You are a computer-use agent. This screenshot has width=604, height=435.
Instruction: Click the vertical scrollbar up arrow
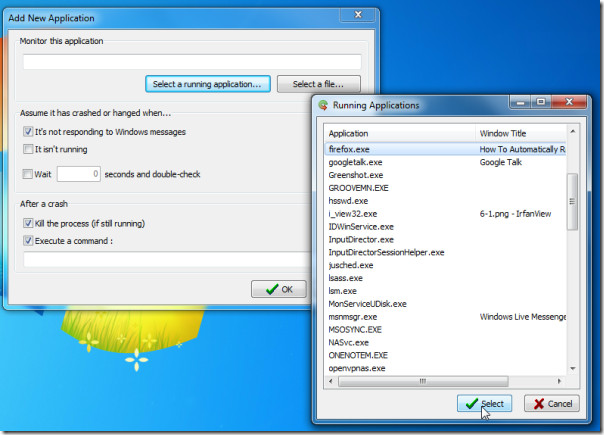(x=572, y=132)
